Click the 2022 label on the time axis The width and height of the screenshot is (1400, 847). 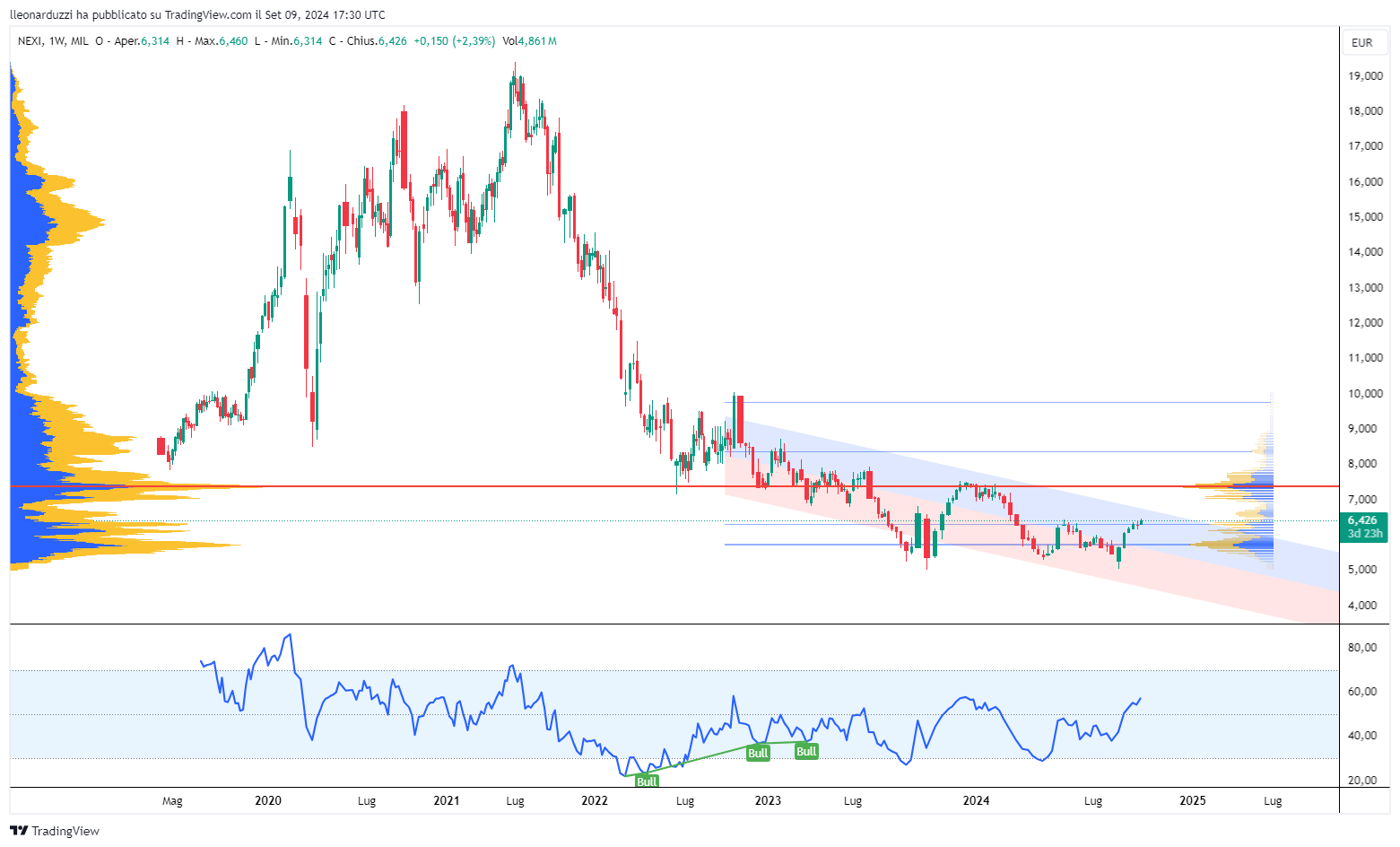[594, 800]
